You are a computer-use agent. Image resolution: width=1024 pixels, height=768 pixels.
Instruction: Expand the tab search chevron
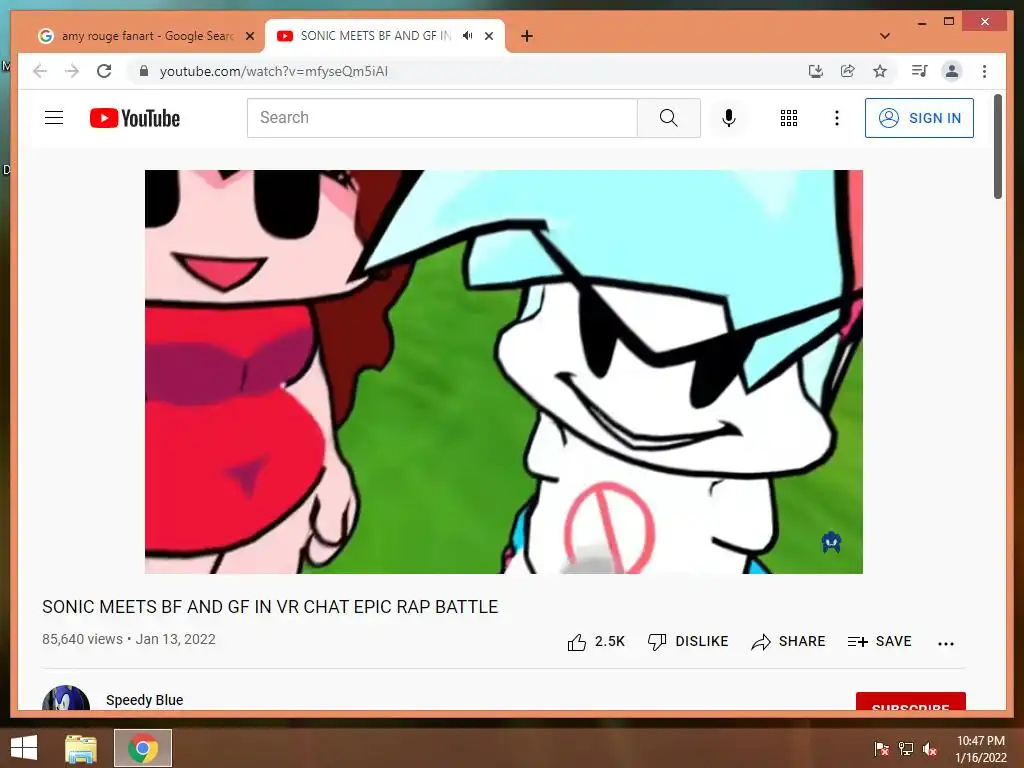tap(885, 36)
